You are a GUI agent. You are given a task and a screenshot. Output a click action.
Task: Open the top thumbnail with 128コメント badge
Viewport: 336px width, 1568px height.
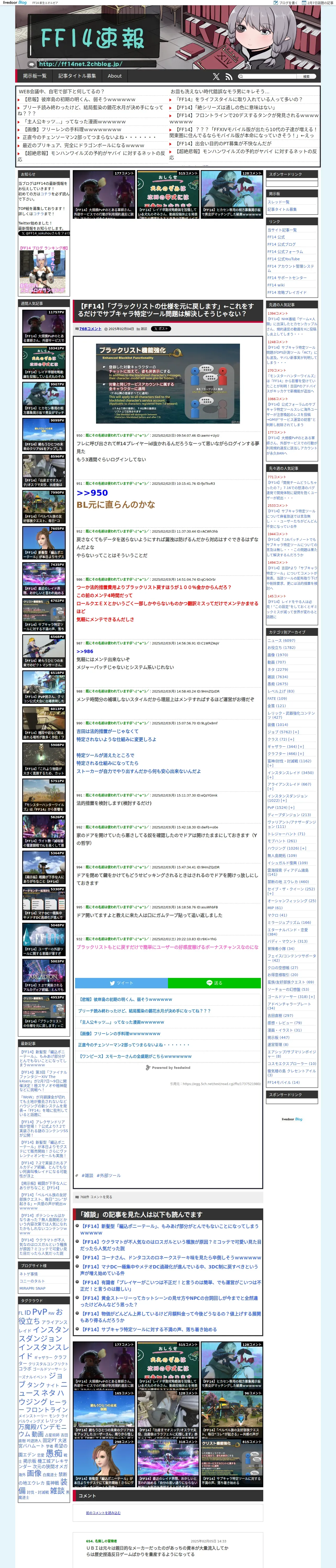click(x=232, y=195)
